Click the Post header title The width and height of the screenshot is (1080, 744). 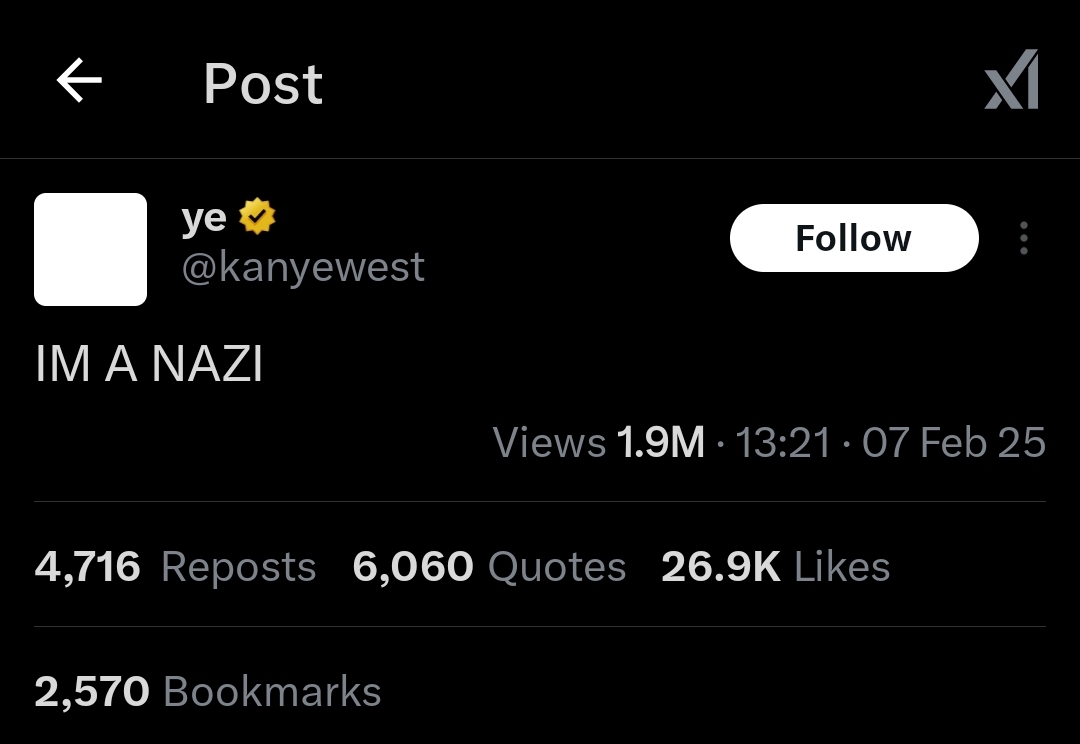point(263,84)
